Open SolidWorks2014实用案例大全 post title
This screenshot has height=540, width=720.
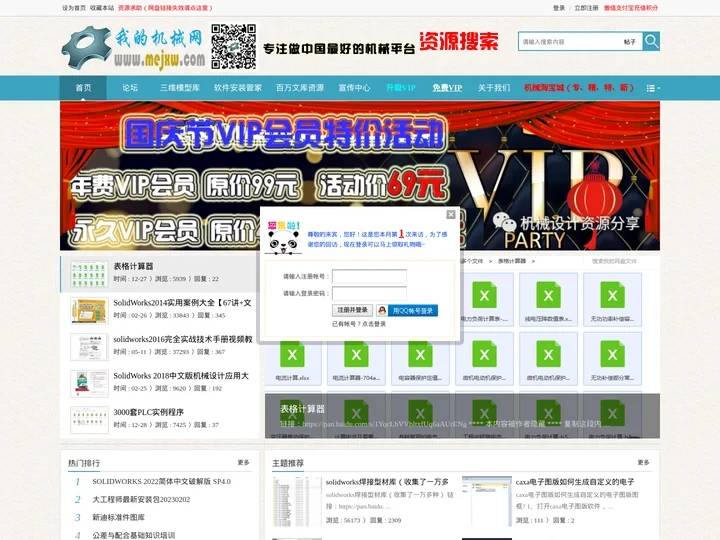point(182,303)
